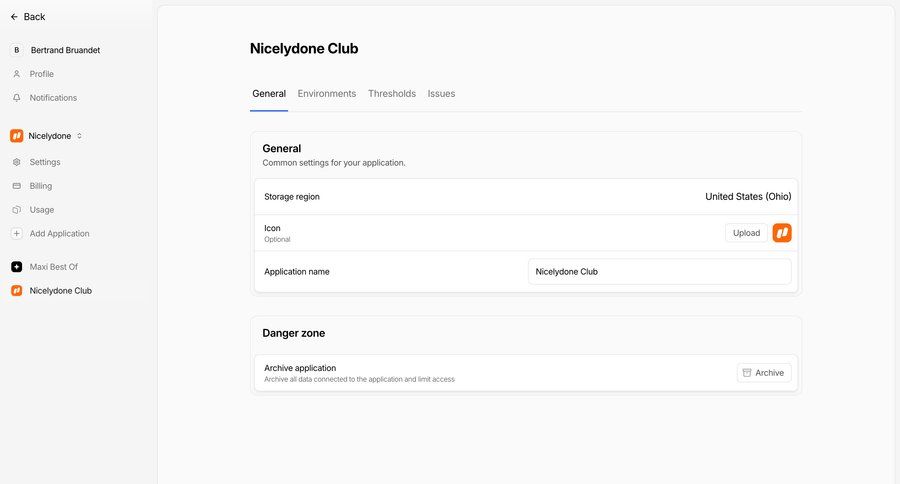Click the Storage region label

click(292, 196)
